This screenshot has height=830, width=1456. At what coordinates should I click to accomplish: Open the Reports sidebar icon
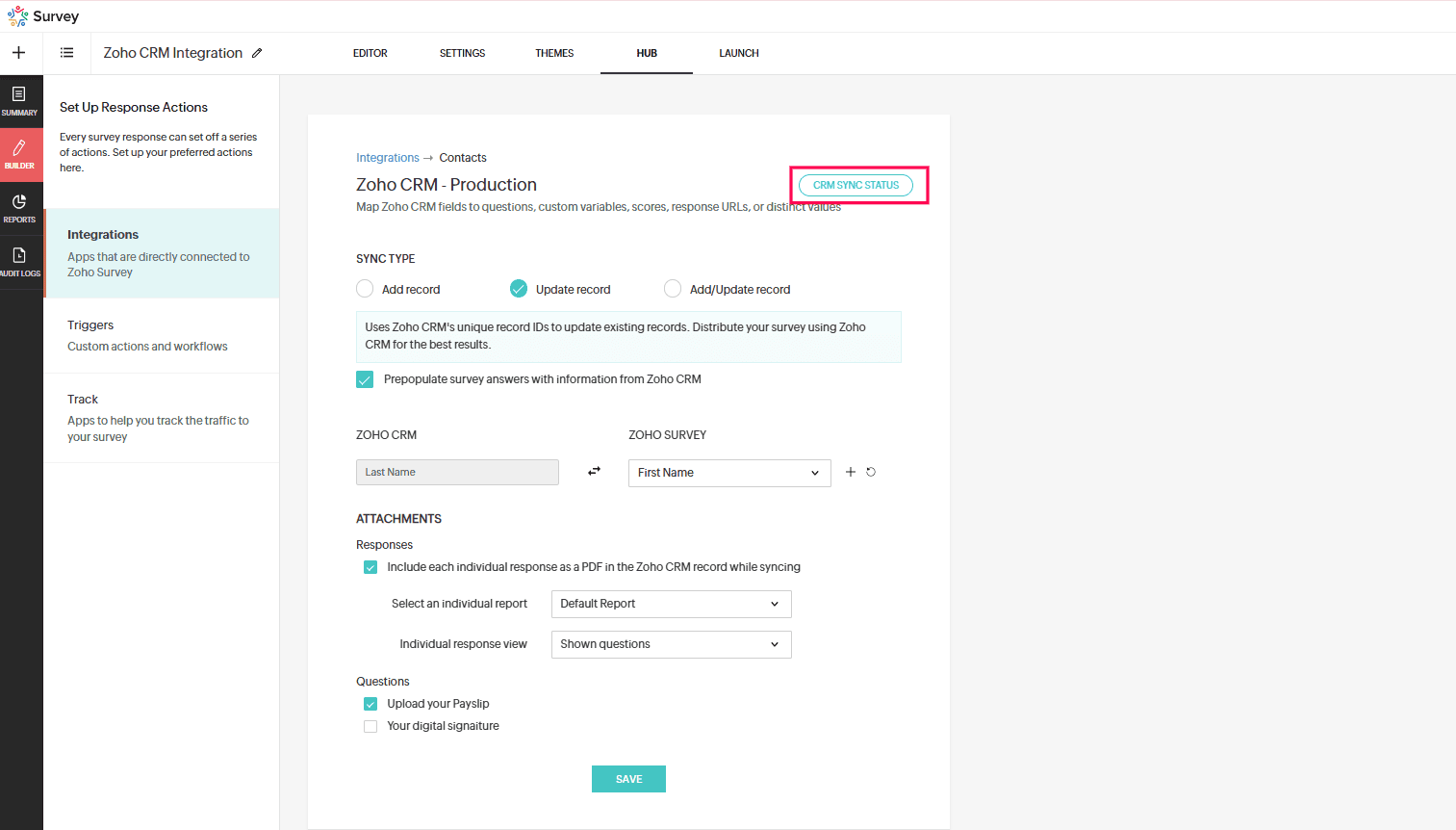tap(19, 209)
